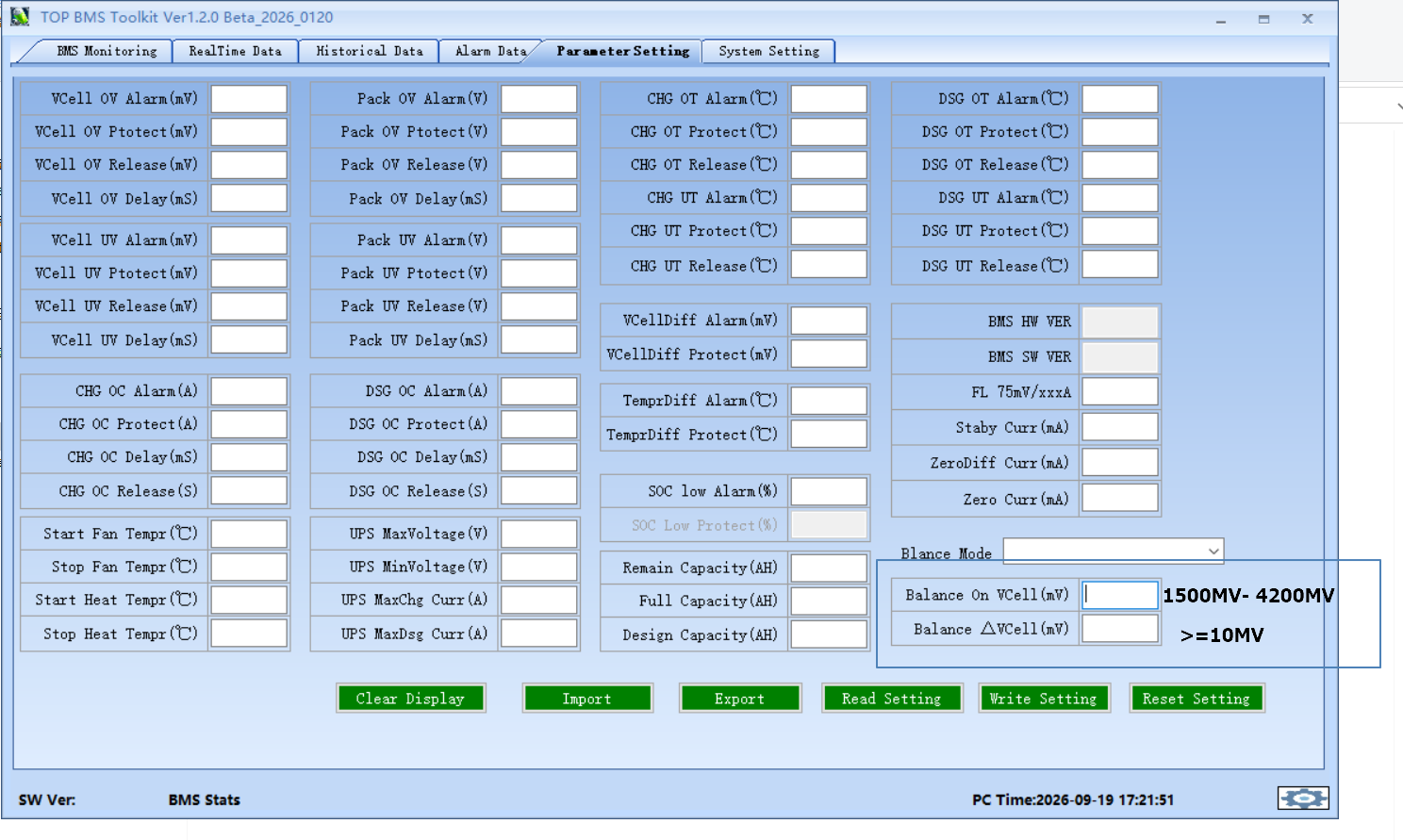
Task: Click the UPS MaxDsg Curr(A) input field
Action: tap(538, 634)
